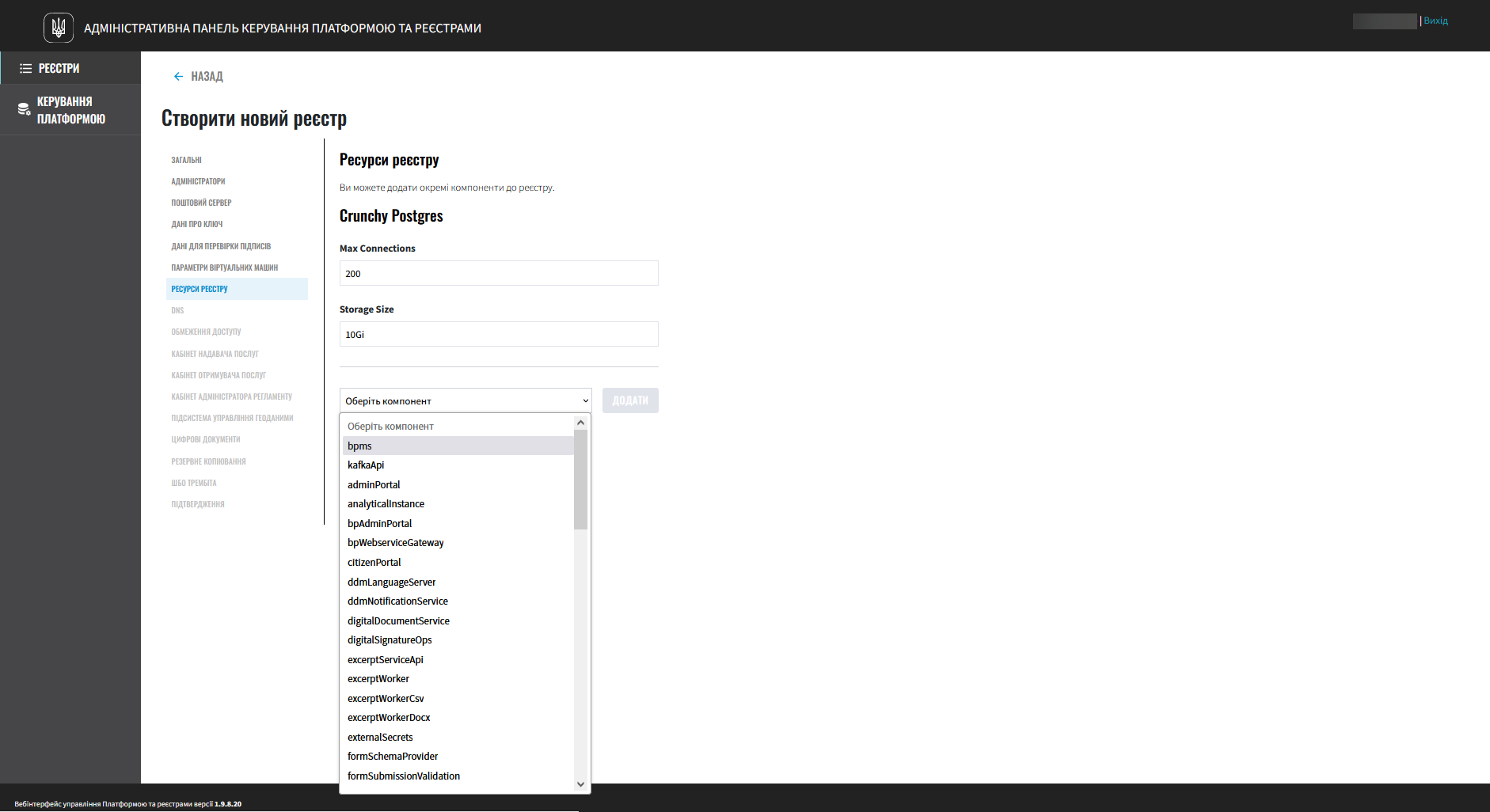1490x812 pixels.
Task: Open the Цифрові документи step
Action: click(205, 439)
